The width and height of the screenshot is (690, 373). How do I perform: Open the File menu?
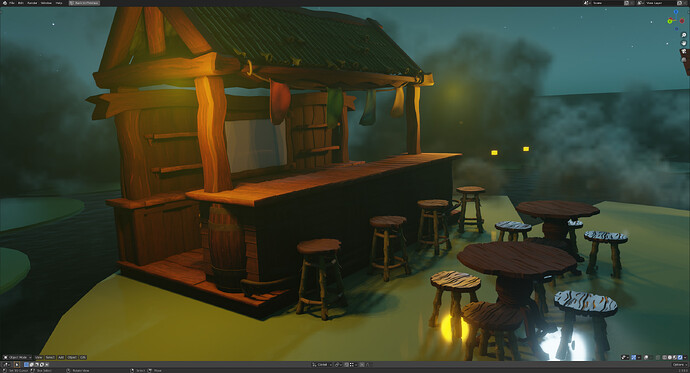(11, 3)
